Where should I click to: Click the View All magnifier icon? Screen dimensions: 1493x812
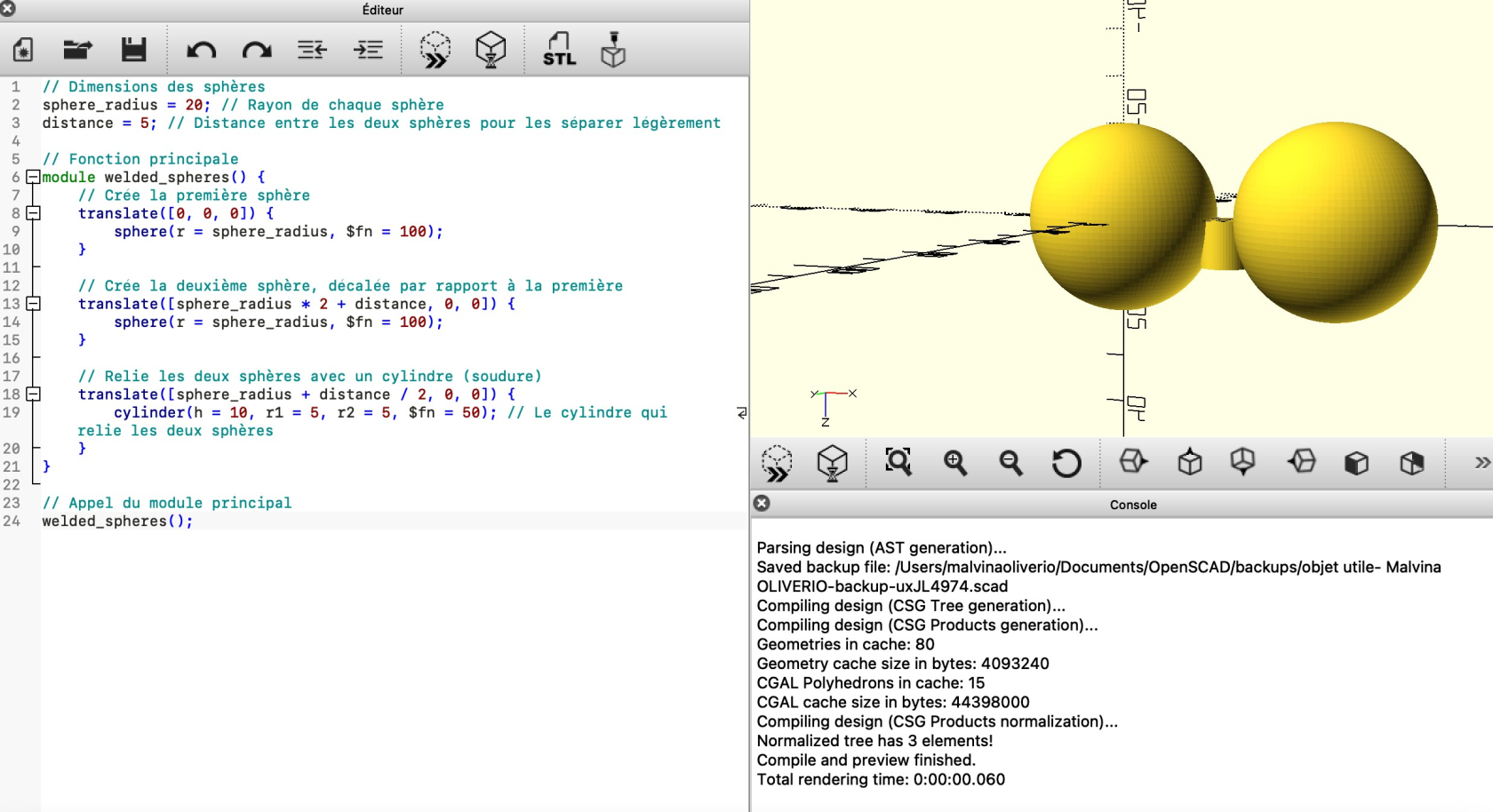(x=898, y=462)
